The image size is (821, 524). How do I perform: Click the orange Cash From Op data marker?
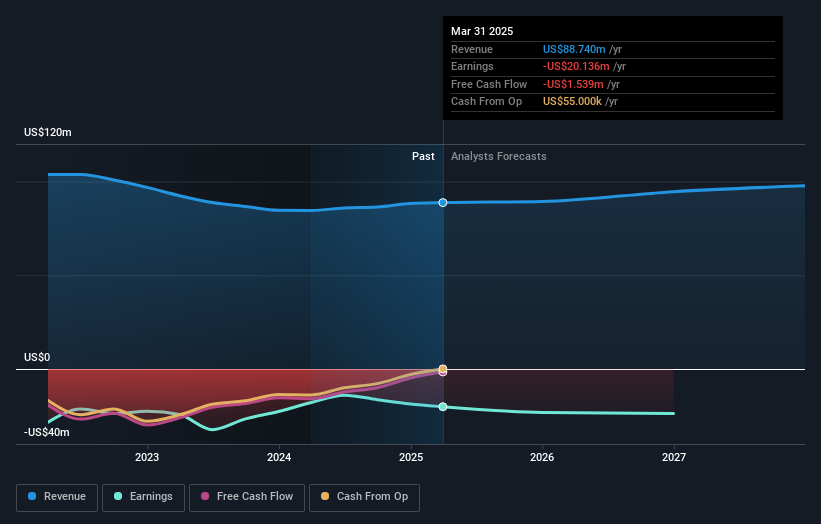(443, 369)
